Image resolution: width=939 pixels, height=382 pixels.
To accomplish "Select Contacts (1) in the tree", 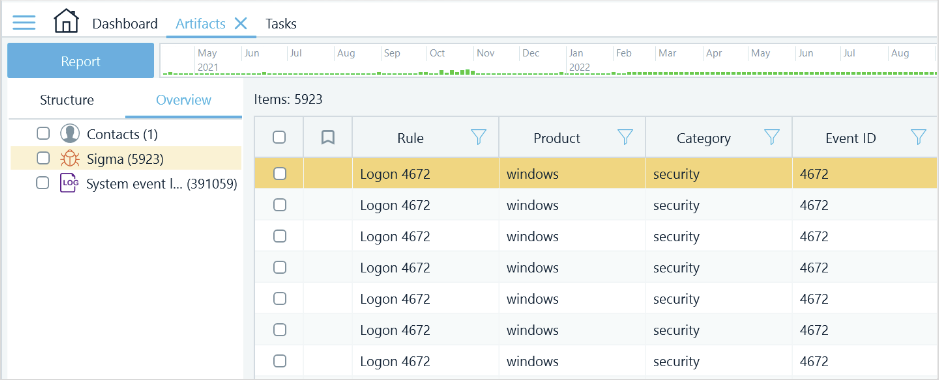I will [x=122, y=134].
